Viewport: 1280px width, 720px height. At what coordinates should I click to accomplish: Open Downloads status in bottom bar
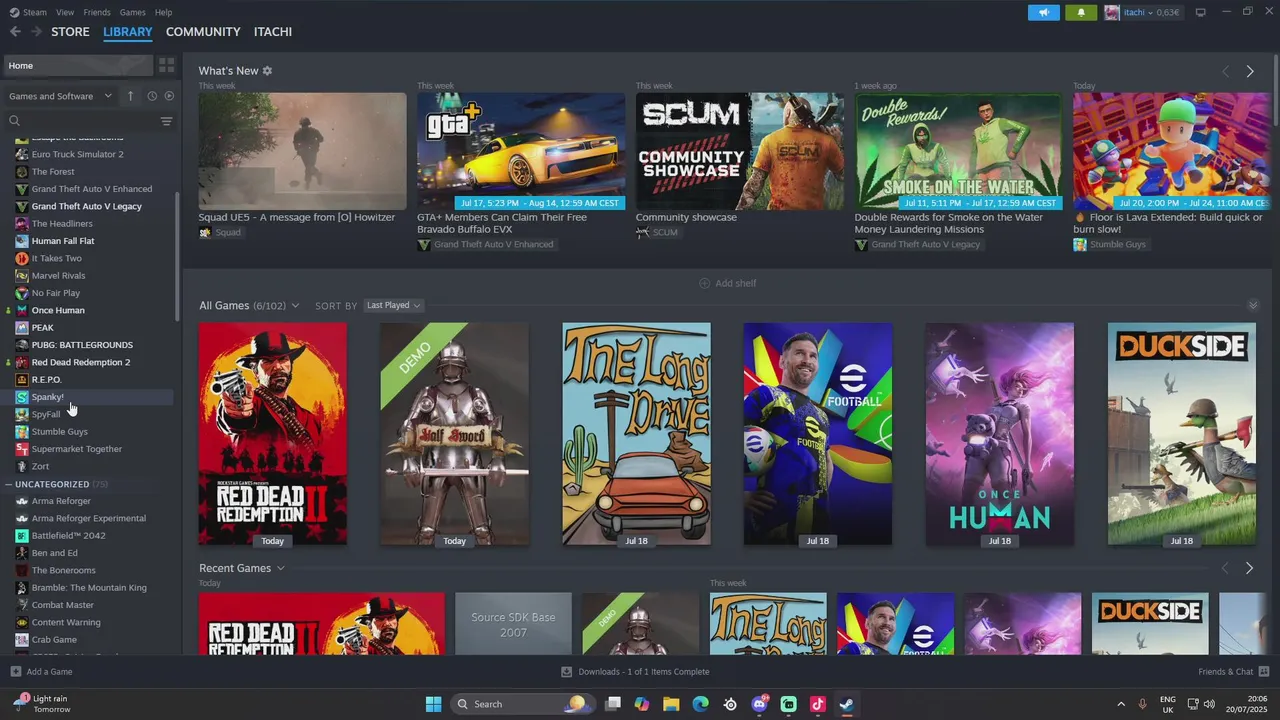click(x=635, y=672)
